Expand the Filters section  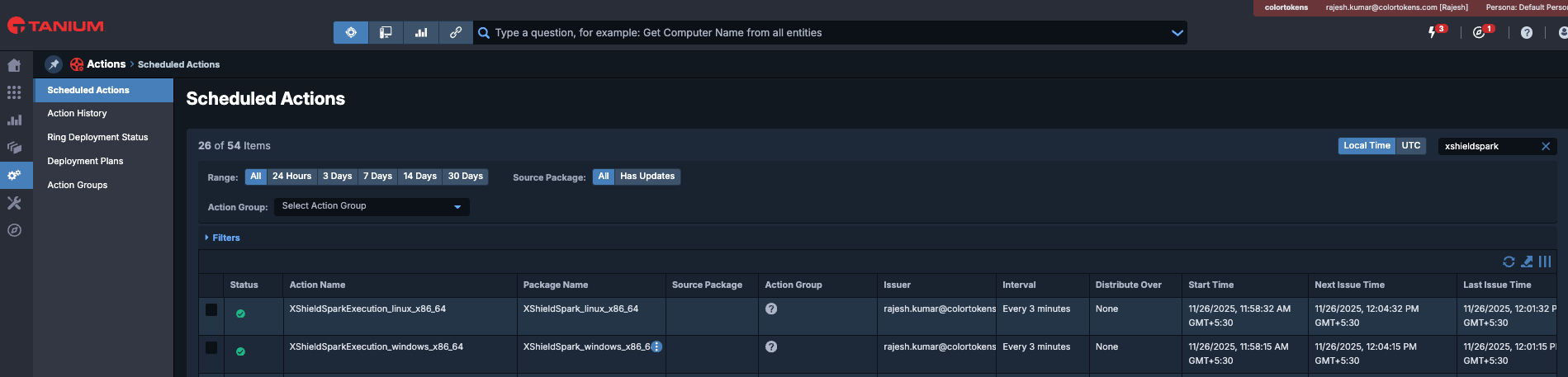tap(222, 238)
